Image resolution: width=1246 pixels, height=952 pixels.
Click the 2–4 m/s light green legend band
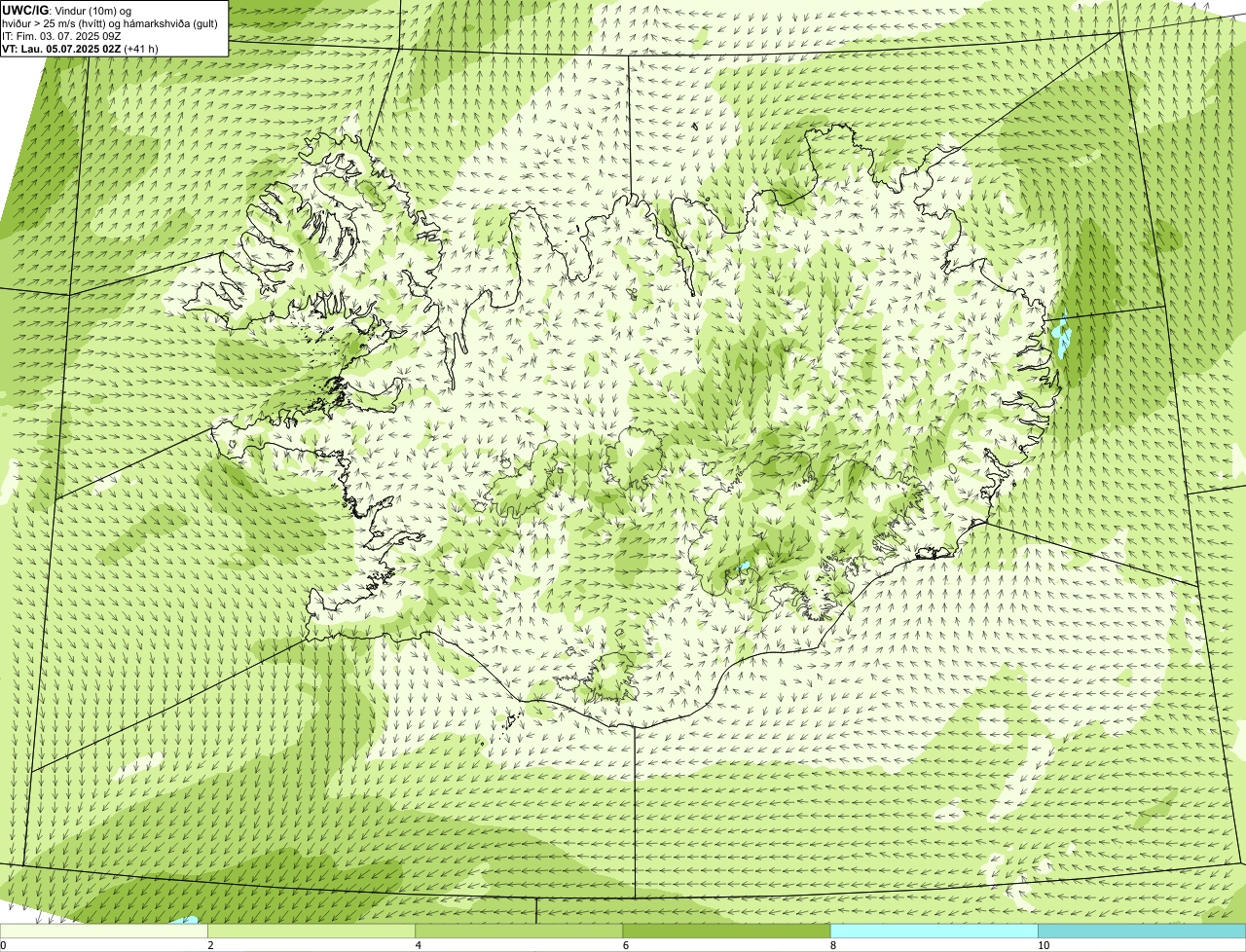(311, 932)
